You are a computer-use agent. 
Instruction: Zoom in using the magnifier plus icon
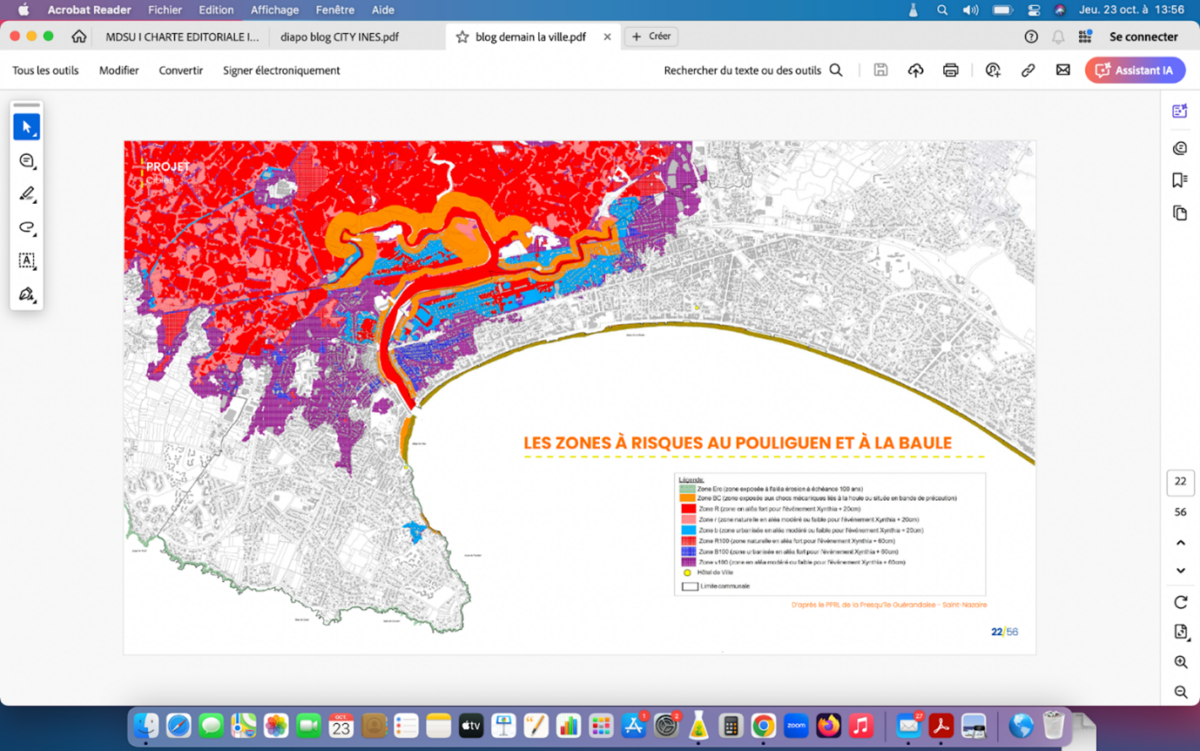click(x=1181, y=662)
